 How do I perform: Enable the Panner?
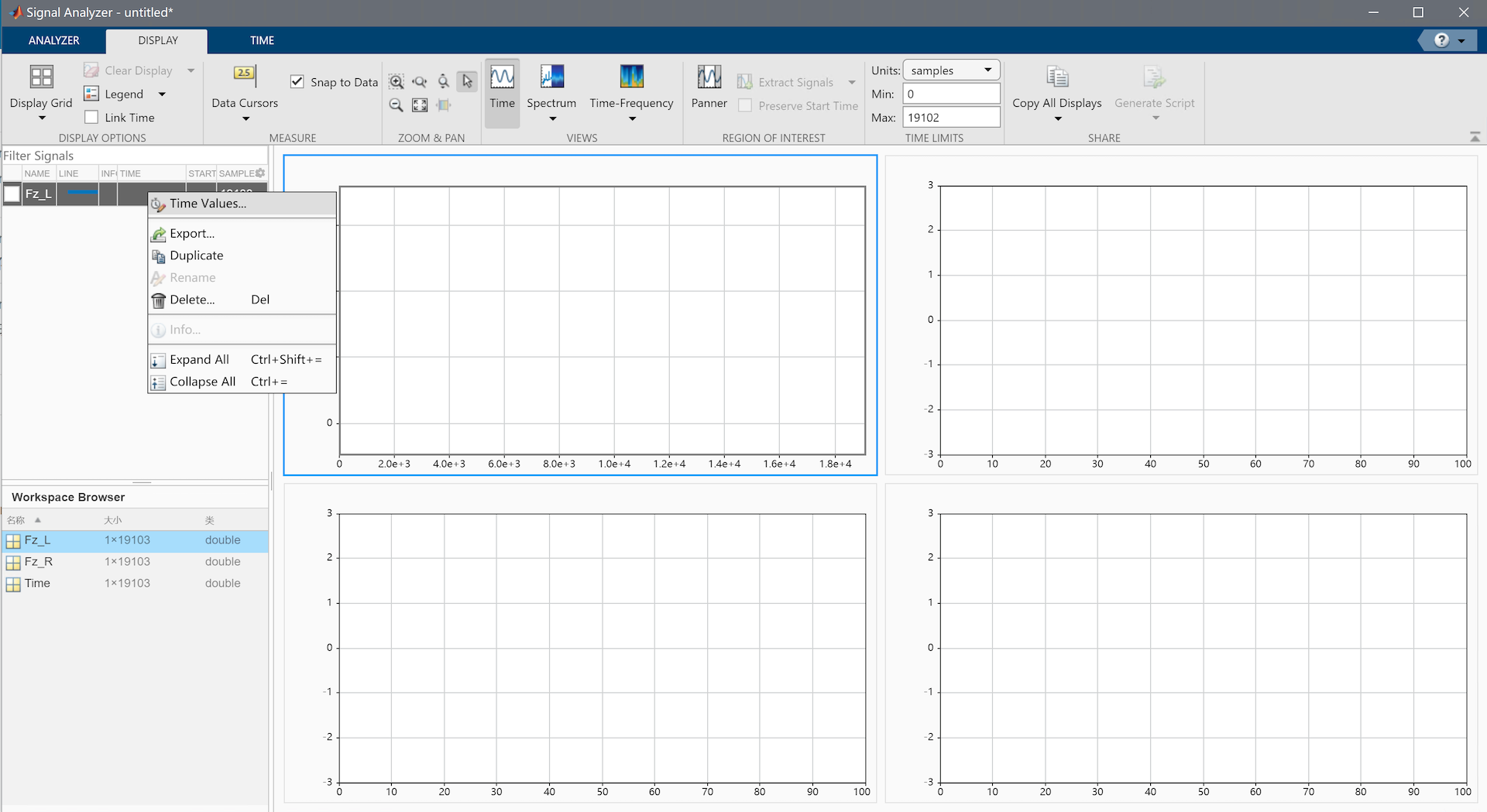click(x=709, y=87)
